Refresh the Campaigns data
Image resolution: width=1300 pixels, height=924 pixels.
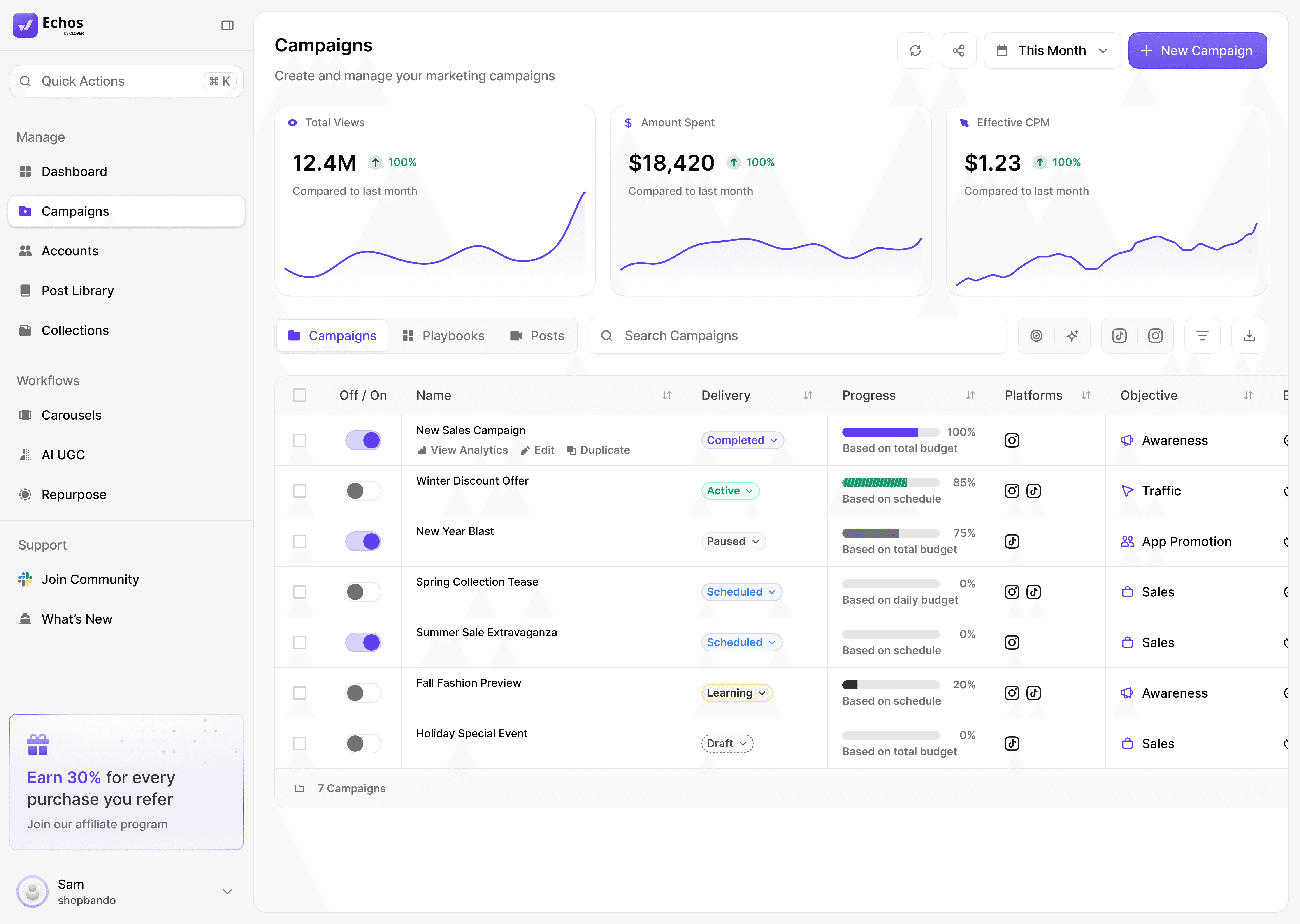pyautogui.click(x=915, y=51)
